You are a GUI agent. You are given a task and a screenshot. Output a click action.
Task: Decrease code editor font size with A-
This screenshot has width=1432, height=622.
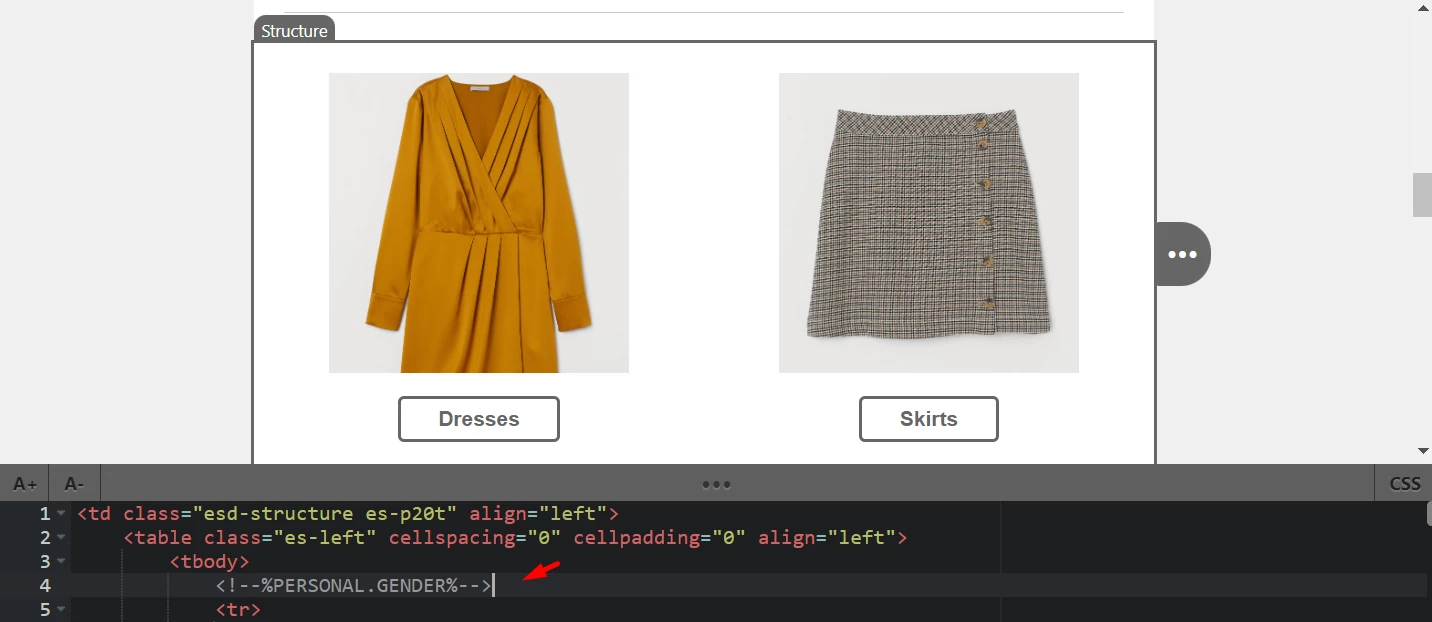(x=74, y=483)
